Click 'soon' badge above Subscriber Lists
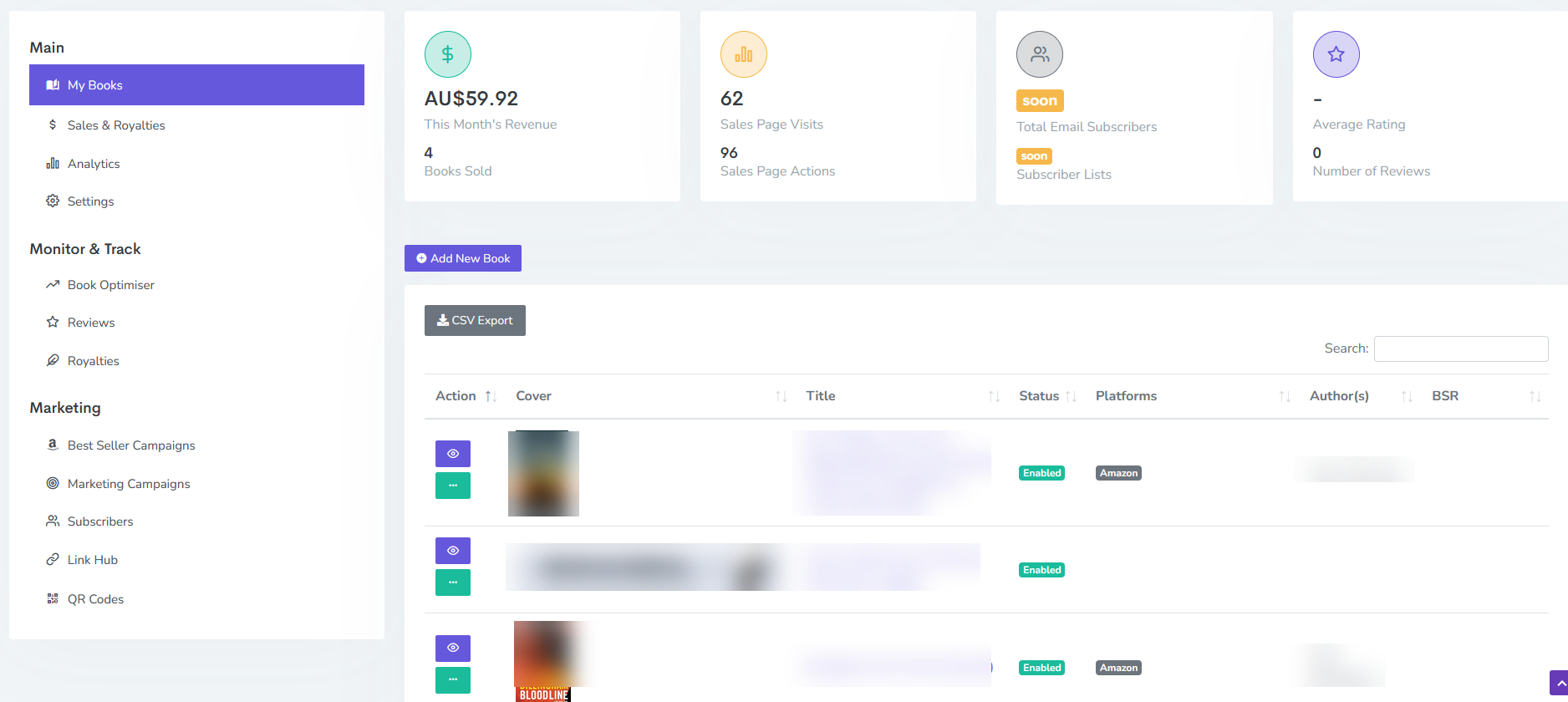This screenshot has width=1568, height=702. coord(1034,156)
